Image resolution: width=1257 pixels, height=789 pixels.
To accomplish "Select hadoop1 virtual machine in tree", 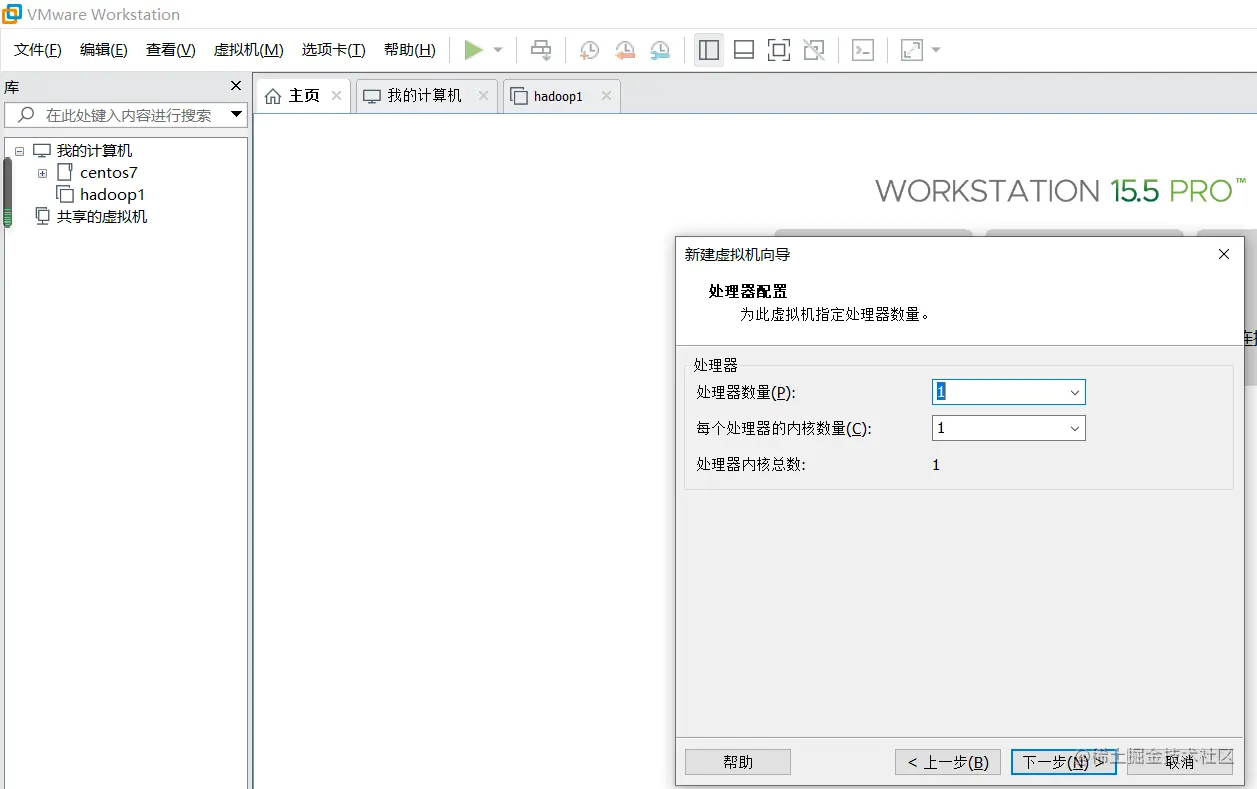I will click(x=113, y=195).
